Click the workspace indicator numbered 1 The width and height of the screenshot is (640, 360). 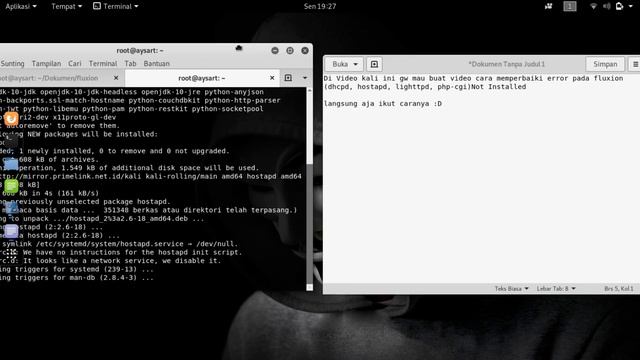(x=570, y=6)
